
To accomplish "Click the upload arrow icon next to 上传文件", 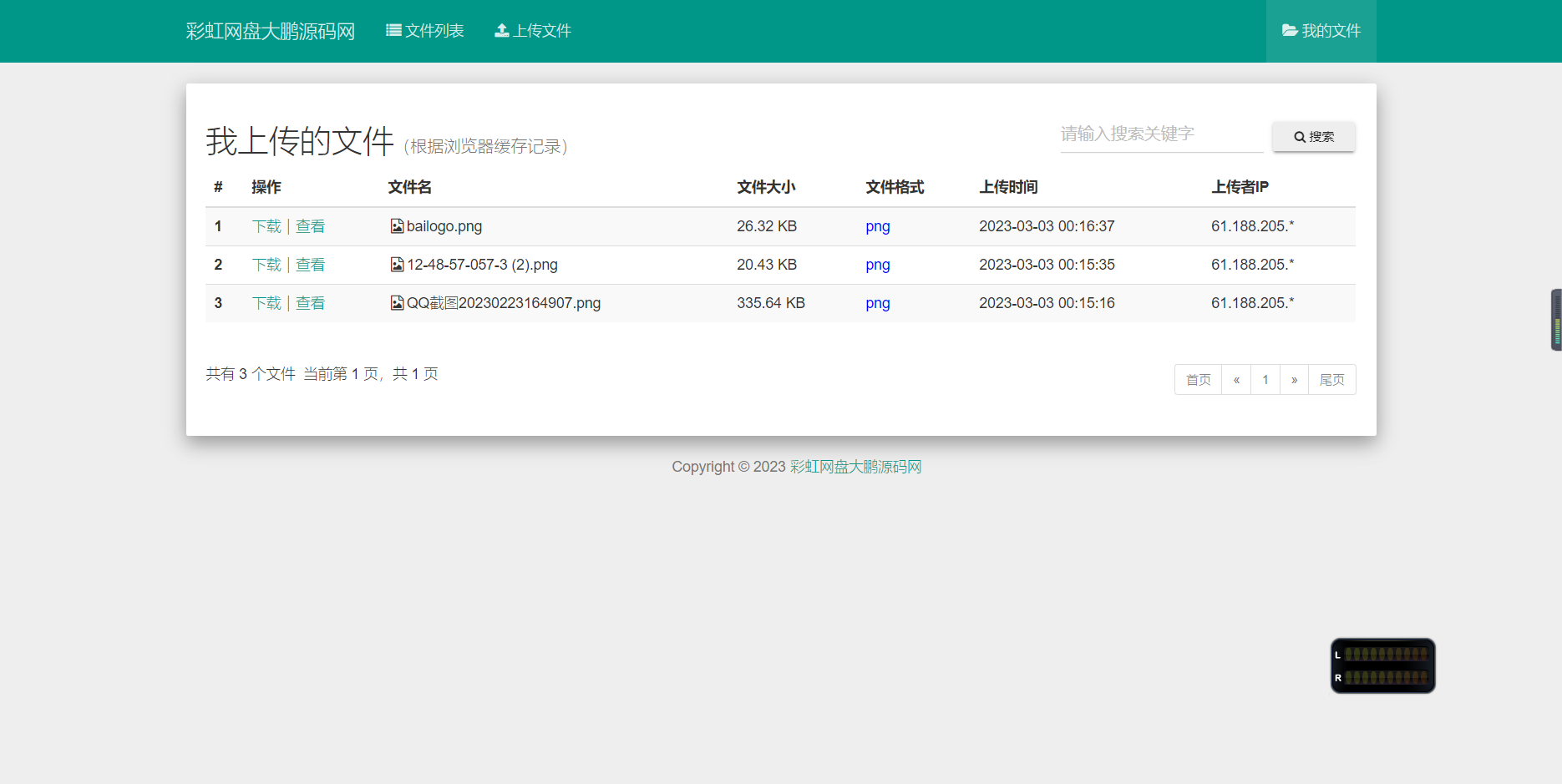I will (x=501, y=30).
